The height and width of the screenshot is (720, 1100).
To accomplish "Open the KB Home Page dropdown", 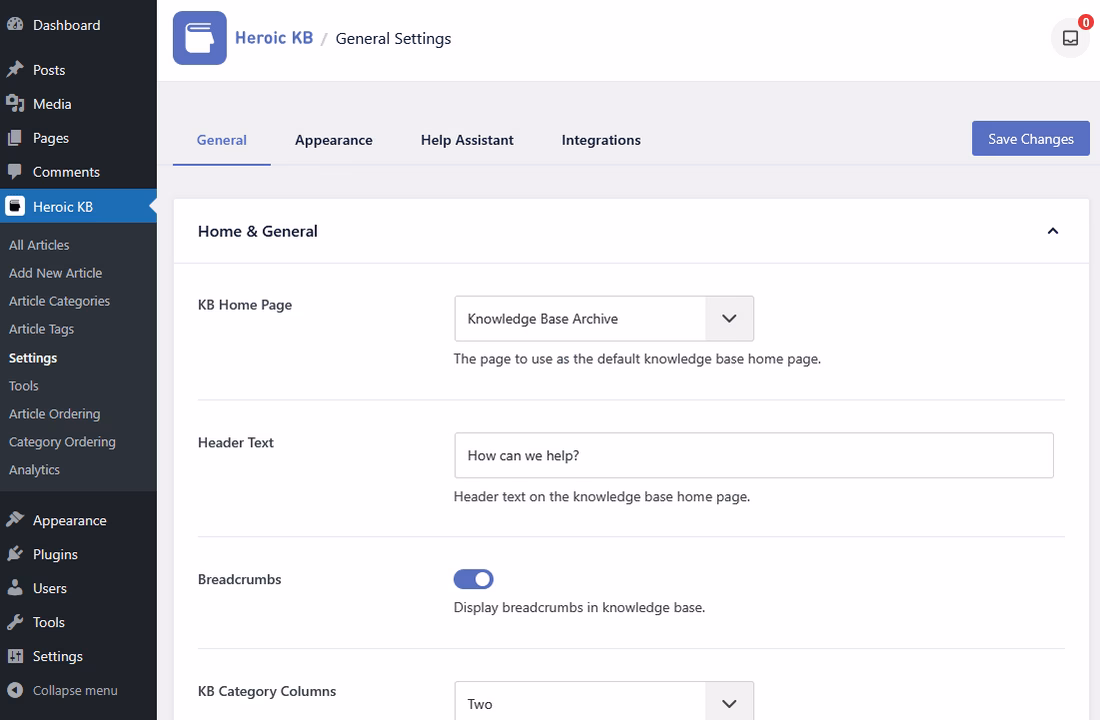I will [604, 319].
